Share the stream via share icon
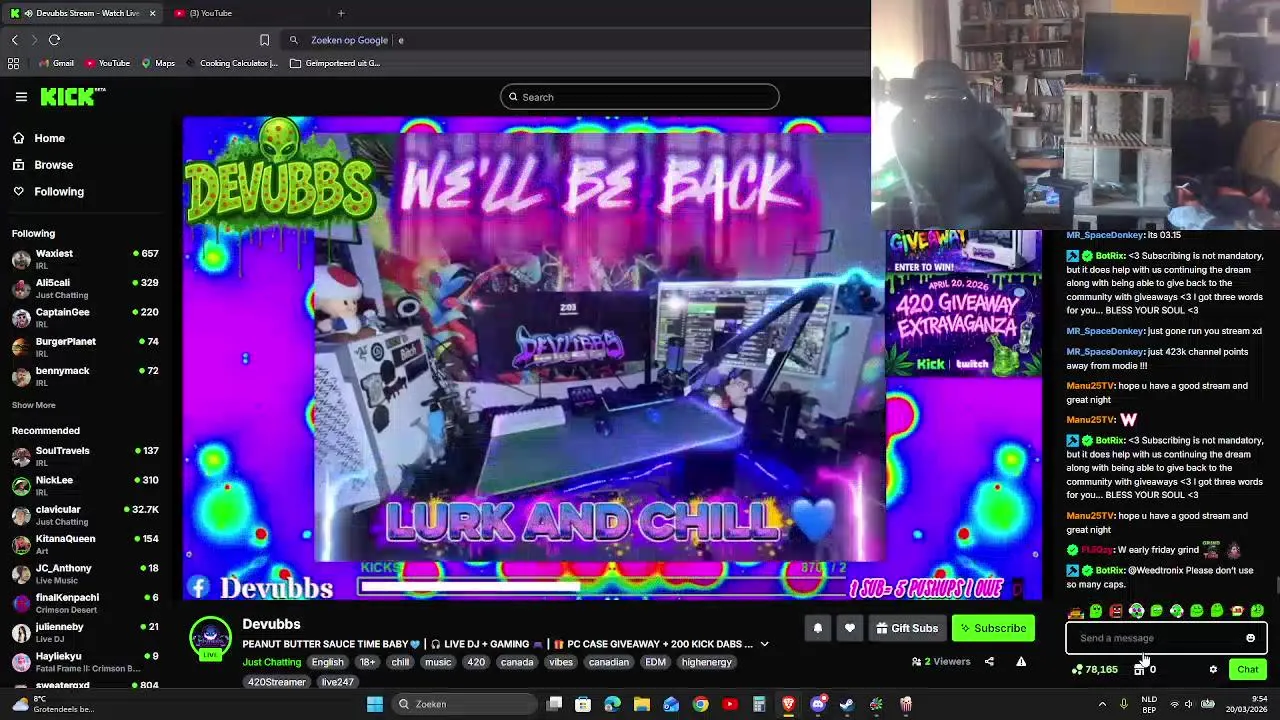This screenshot has width=1280, height=720. click(989, 661)
